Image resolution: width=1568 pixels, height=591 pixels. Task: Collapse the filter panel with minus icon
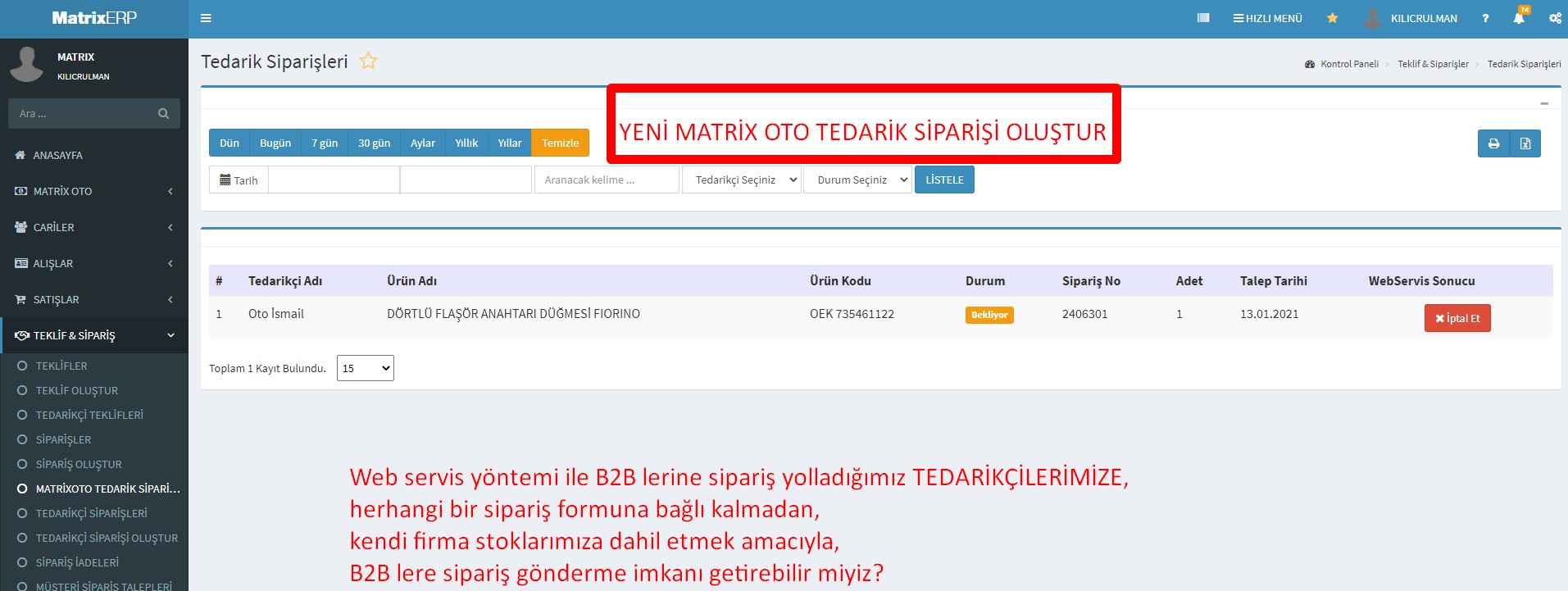pyautogui.click(x=1543, y=104)
